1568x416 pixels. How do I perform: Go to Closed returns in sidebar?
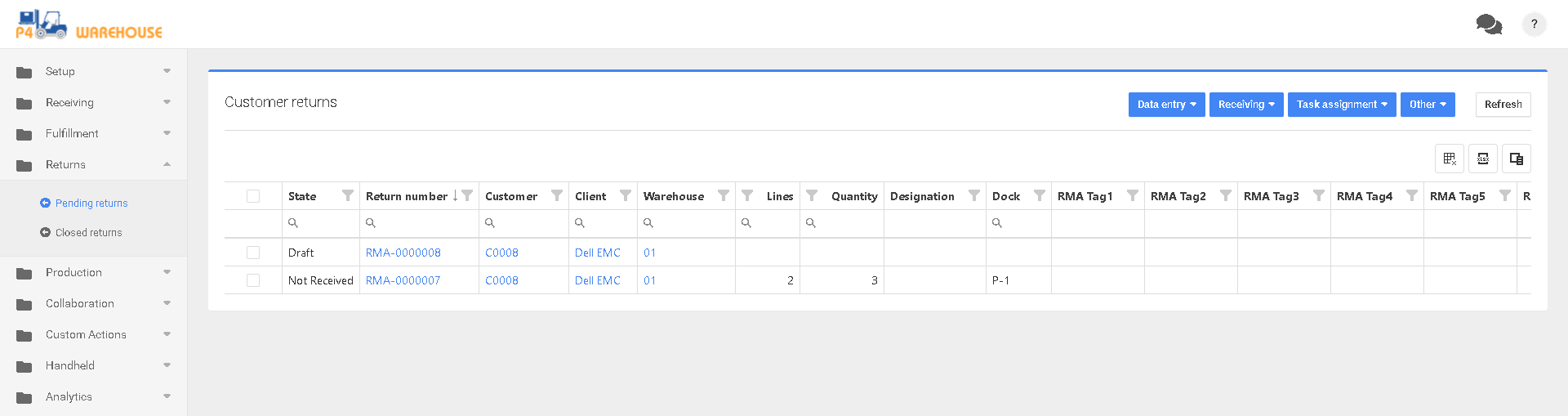tap(88, 233)
